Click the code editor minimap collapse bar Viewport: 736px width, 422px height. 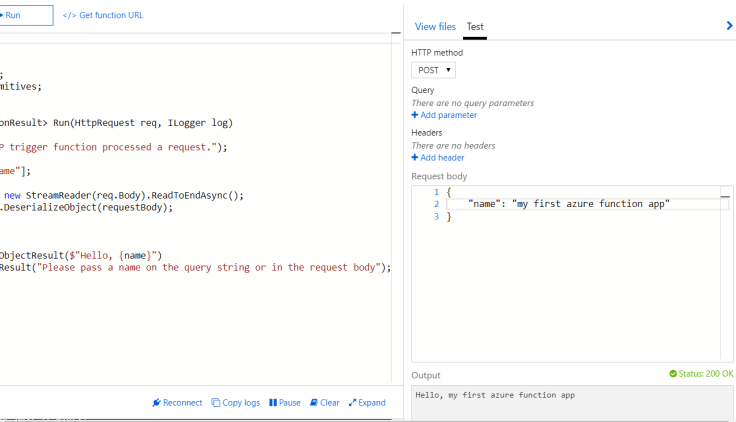396,33
